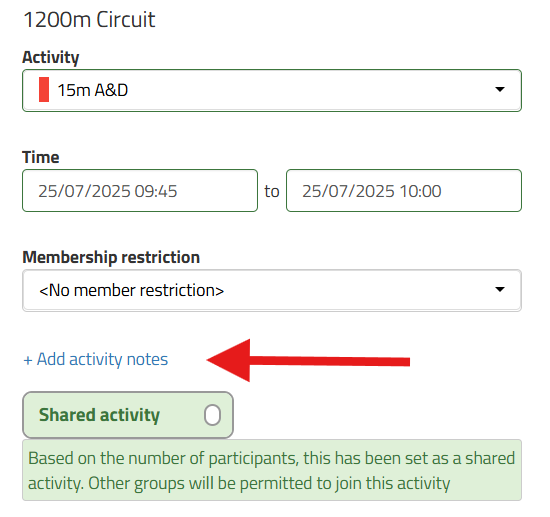550x517 pixels.
Task: Click the red arrow pointing at activity notes
Action: [308, 361]
